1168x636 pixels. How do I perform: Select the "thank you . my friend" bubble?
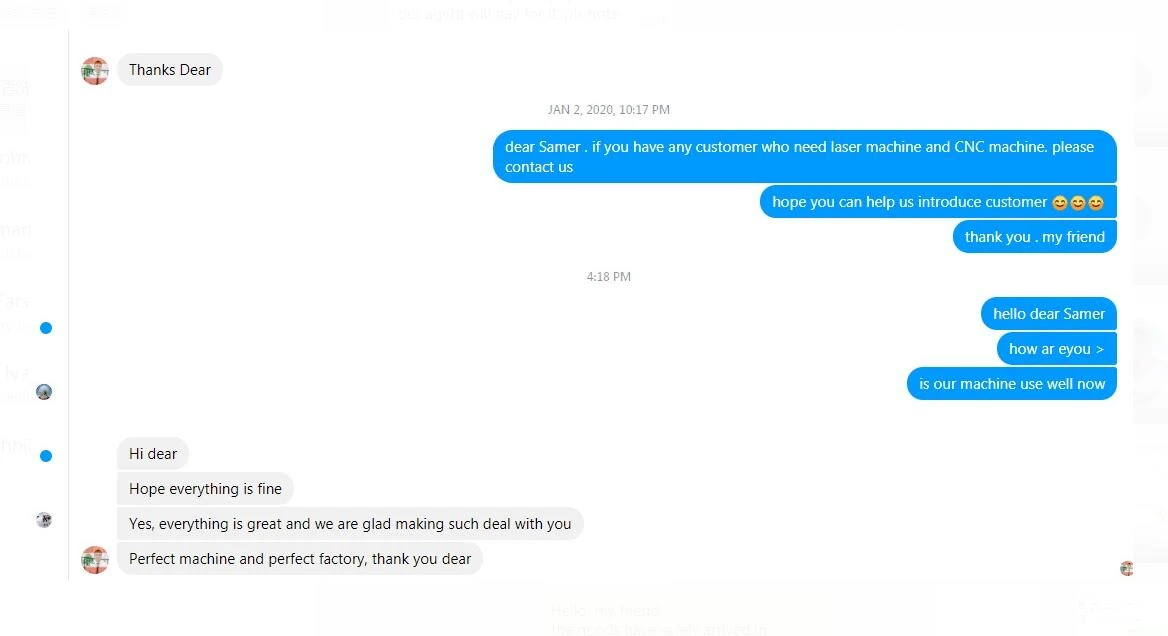[x=1035, y=237]
